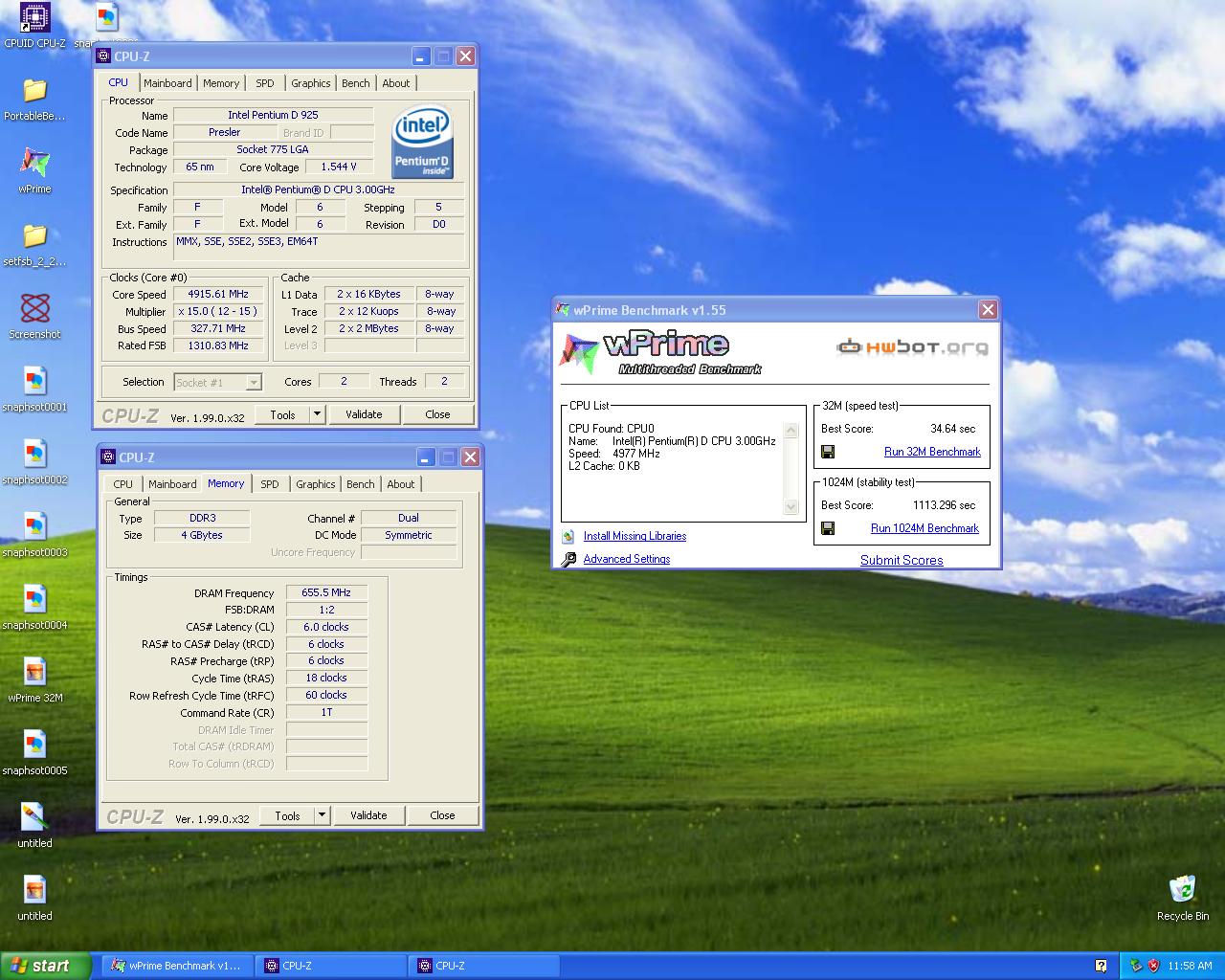Click the green safely-remove tray icon
The width and height of the screenshot is (1225, 980).
tap(1136, 966)
